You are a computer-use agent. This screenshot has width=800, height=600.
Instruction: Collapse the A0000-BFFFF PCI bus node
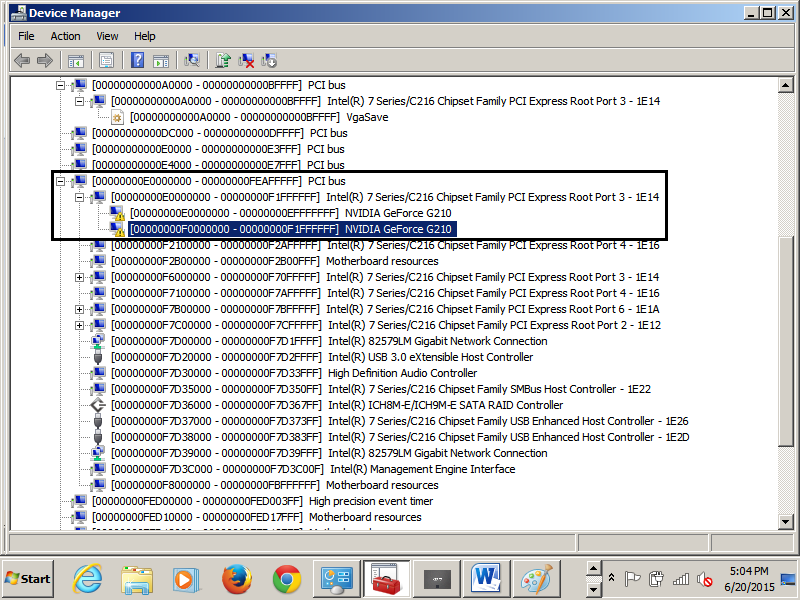click(60, 85)
